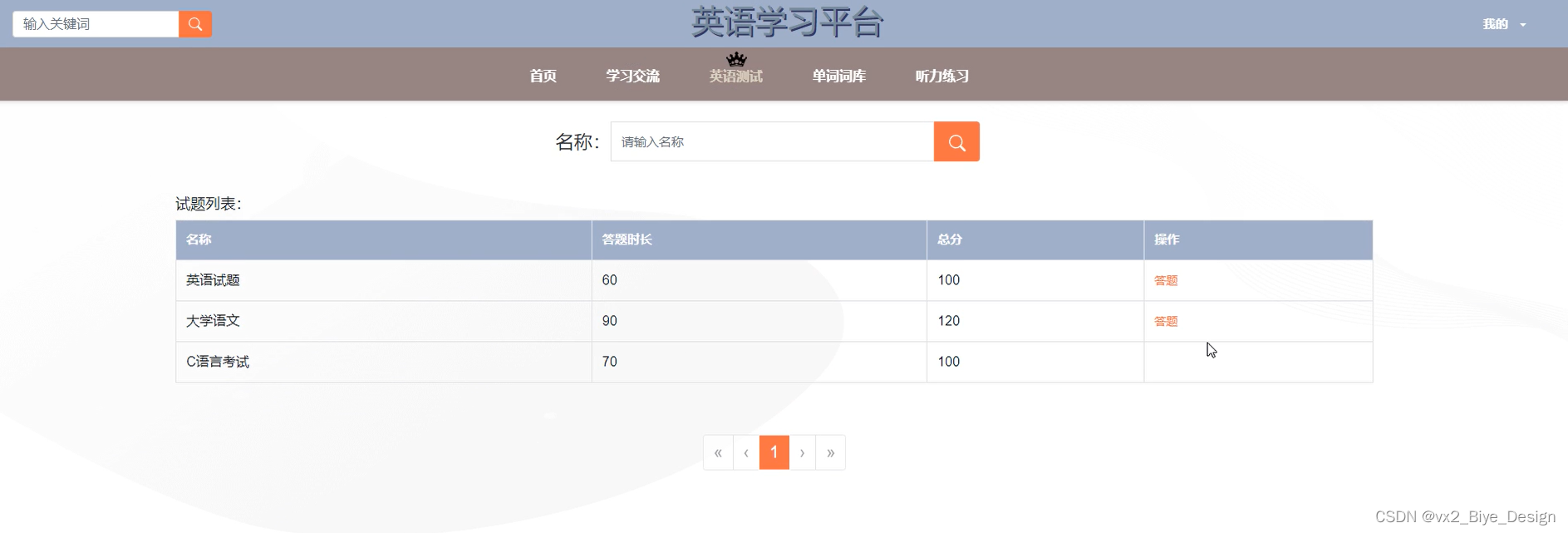This screenshot has width=1568, height=533.
Task: Click the 试题列表 heading label
Action: (209, 204)
